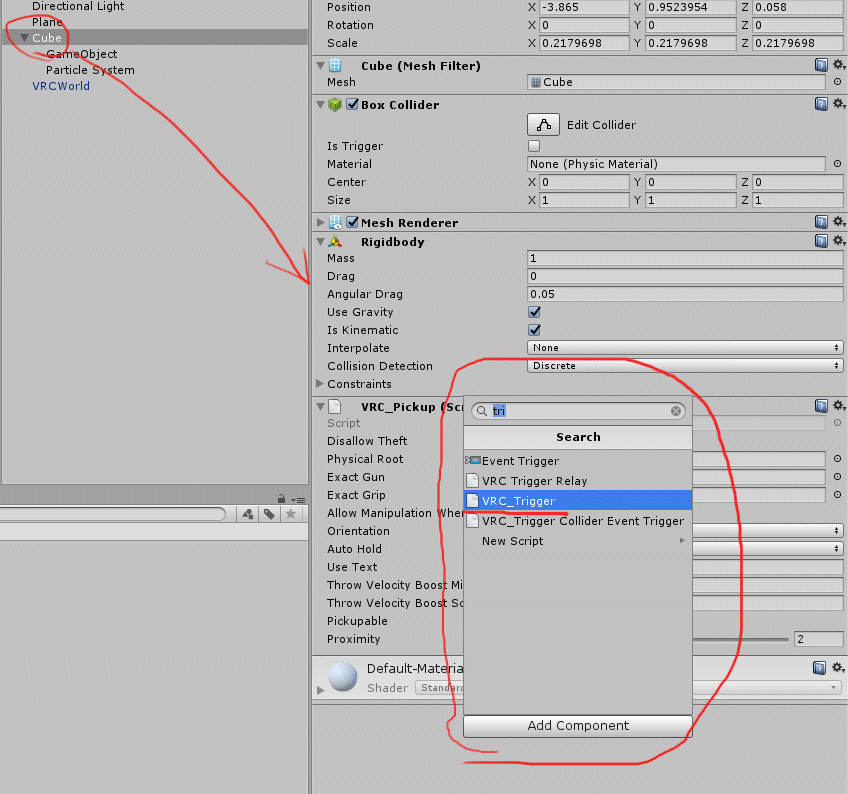Open Rigidbody help reference icon
The image size is (848, 794).
(821, 241)
